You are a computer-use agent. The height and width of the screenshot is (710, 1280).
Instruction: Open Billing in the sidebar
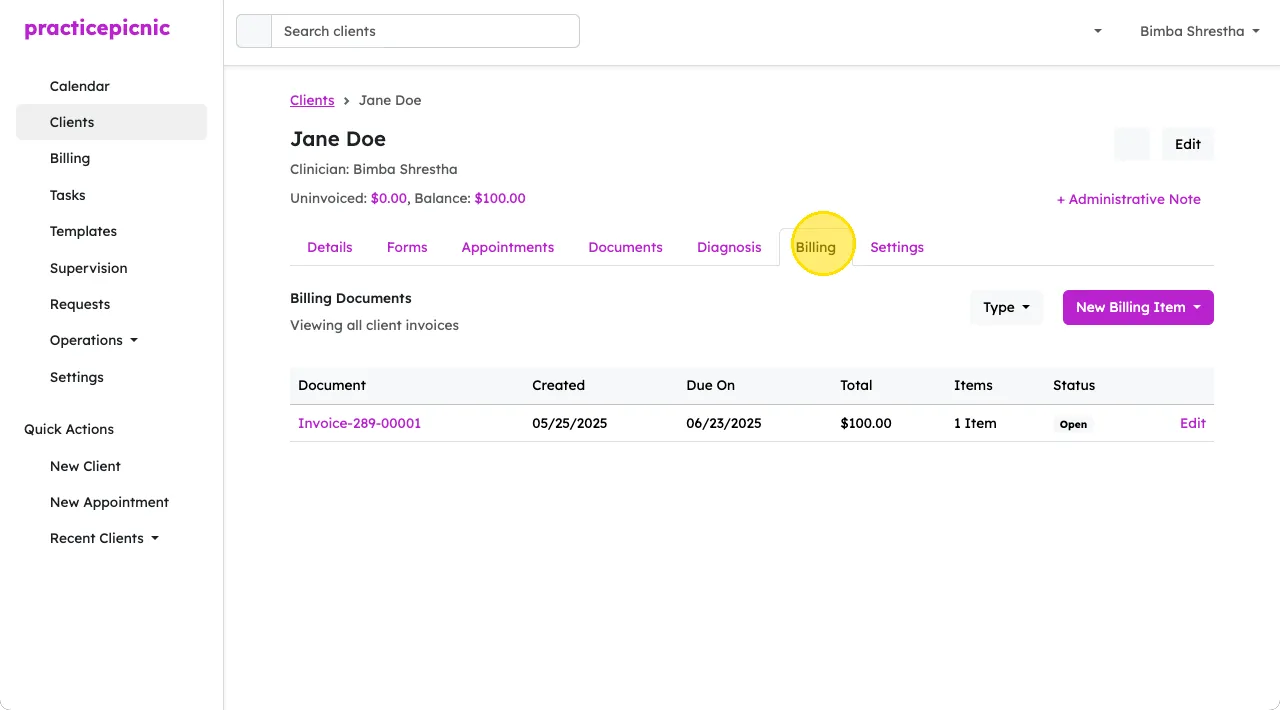tap(70, 158)
